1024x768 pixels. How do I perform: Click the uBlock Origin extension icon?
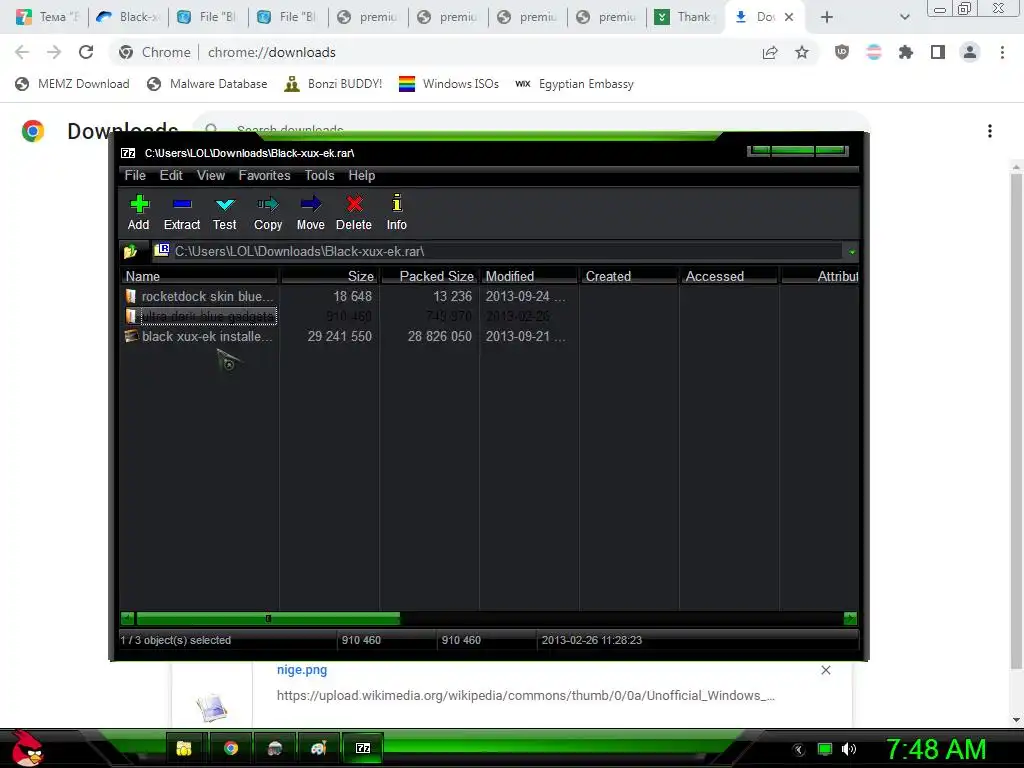pos(842,52)
